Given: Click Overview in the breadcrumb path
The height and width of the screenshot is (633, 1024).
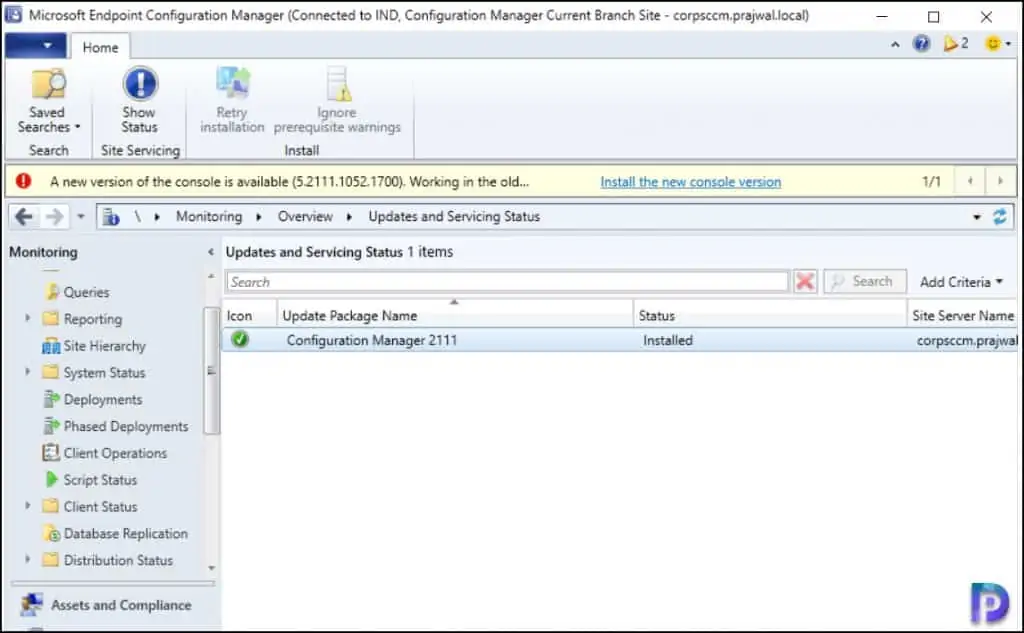Looking at the screenshot, I should pyautogui.click(x=305, y=216).
